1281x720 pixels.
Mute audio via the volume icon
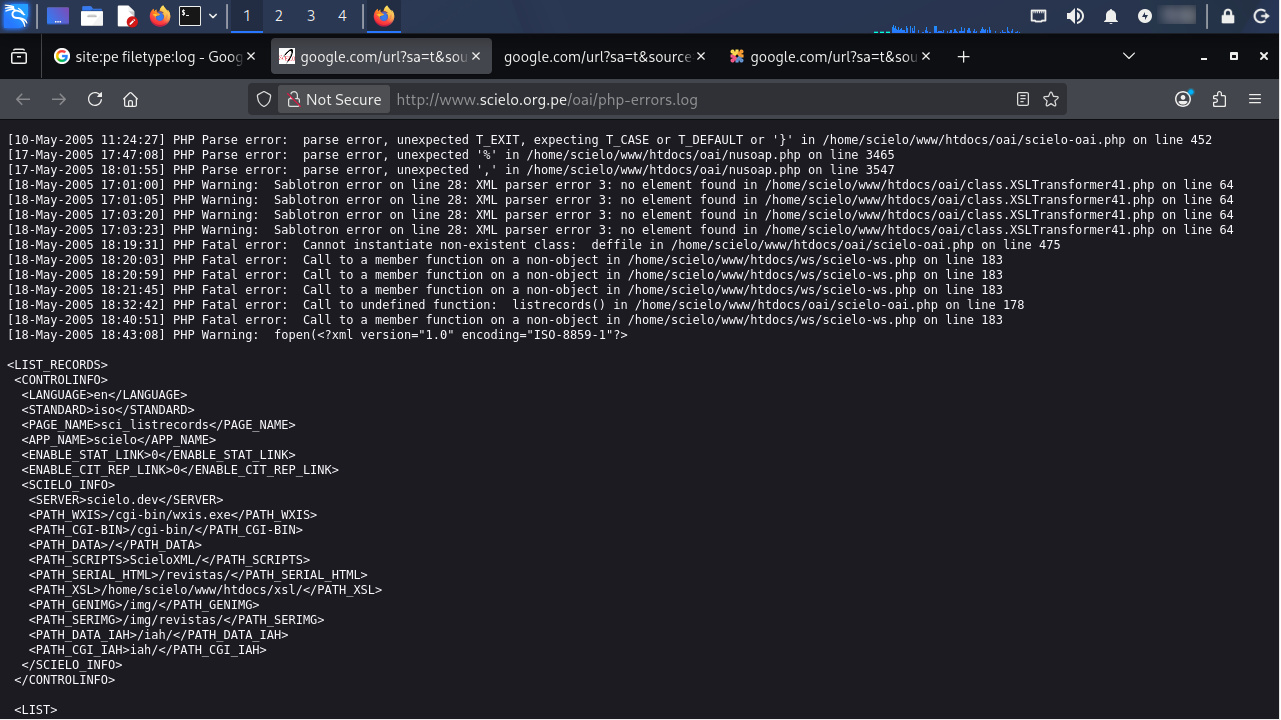(x=1075, y=16)
